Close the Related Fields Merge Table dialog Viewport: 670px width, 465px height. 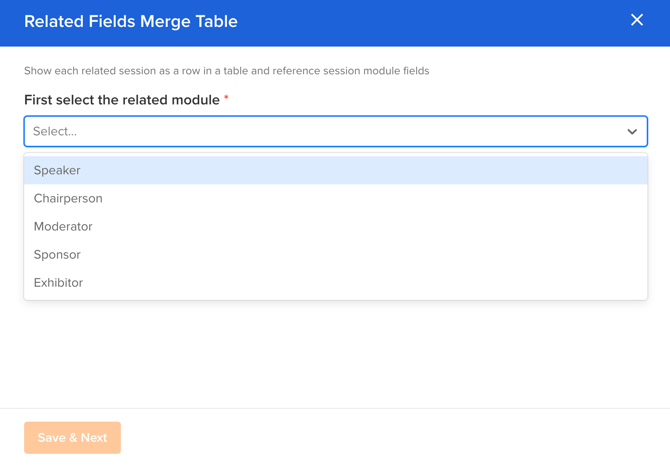(x=637, y=20)
